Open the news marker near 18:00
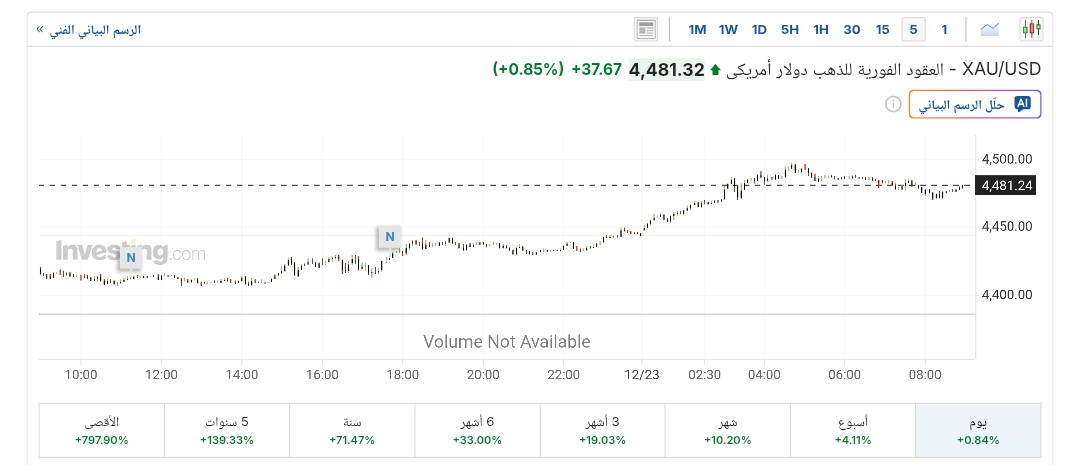The height and width of the screenshot is (465, 1080). [x=390, y=237]
